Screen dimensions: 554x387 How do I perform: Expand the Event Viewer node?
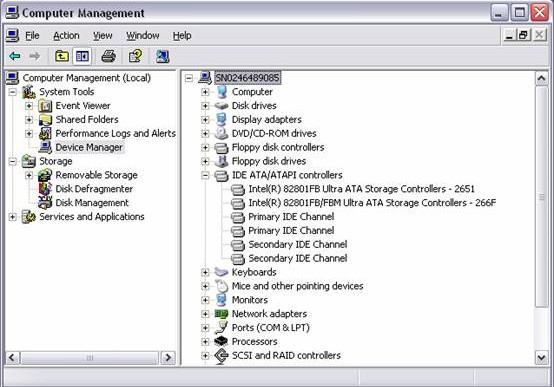[x=29, y=106]
